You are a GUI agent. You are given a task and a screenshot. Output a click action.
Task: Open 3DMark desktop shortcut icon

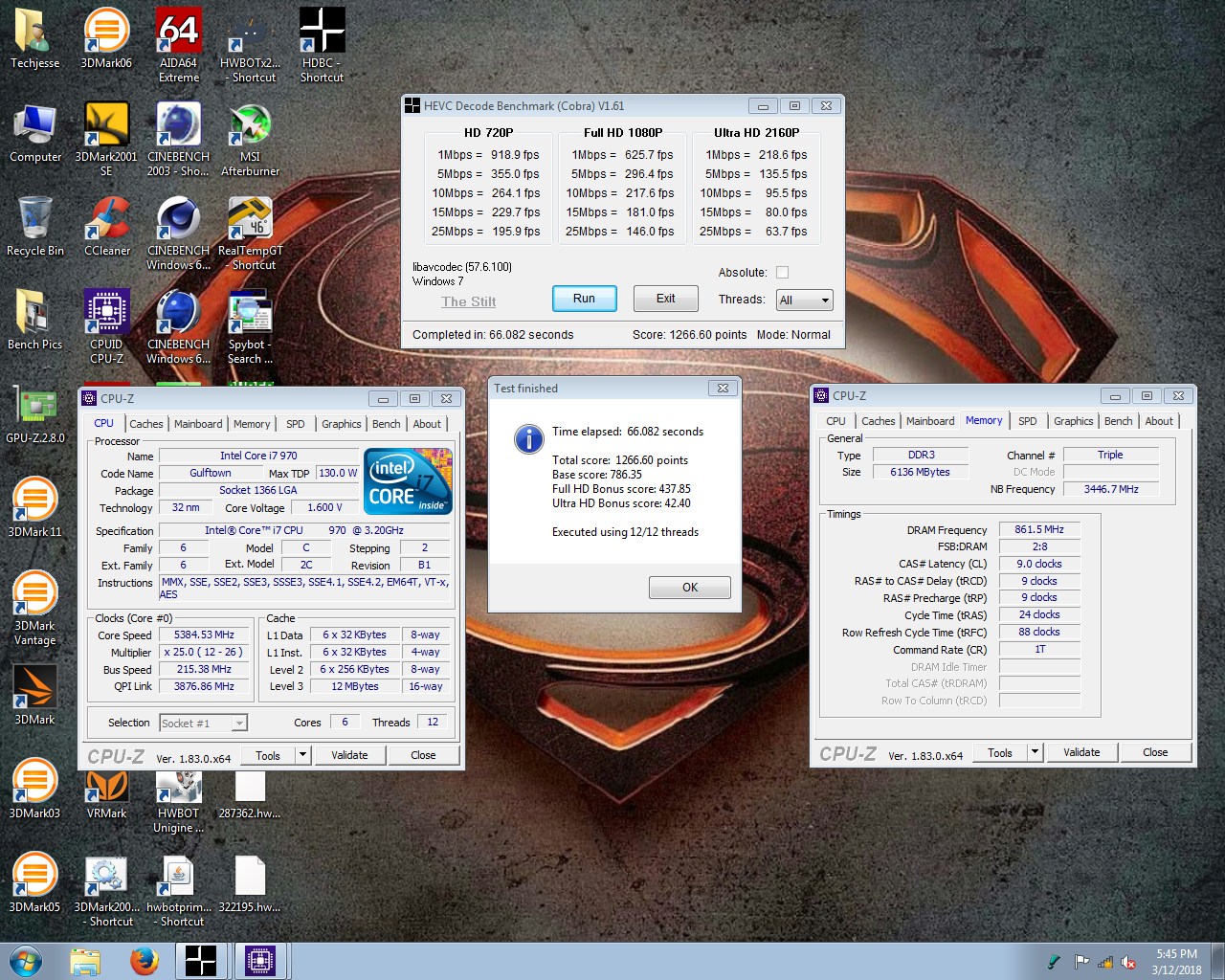34,695
